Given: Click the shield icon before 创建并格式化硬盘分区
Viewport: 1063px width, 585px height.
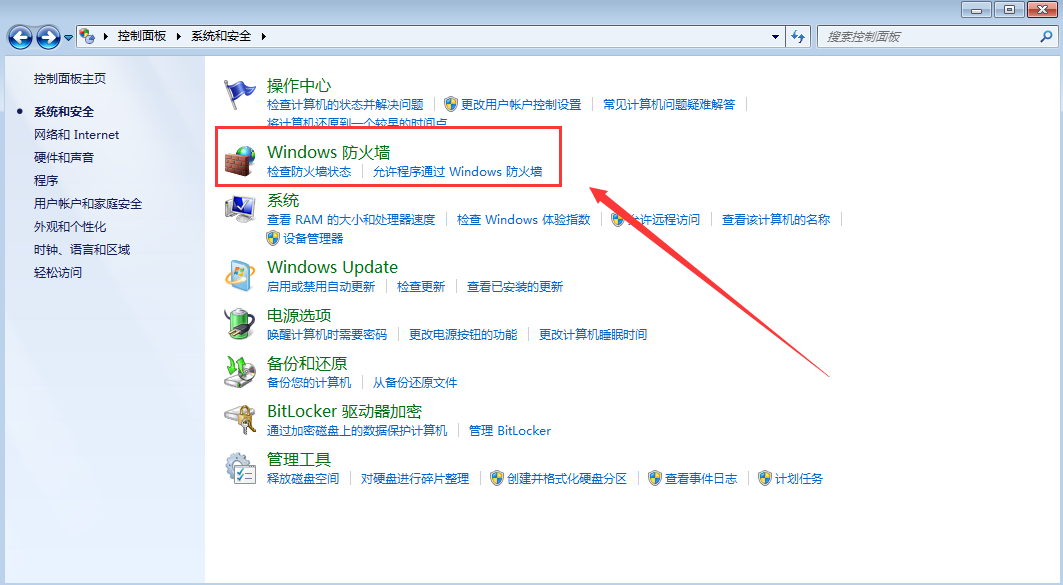Looking at the screenshot, I should click(497, 478).
